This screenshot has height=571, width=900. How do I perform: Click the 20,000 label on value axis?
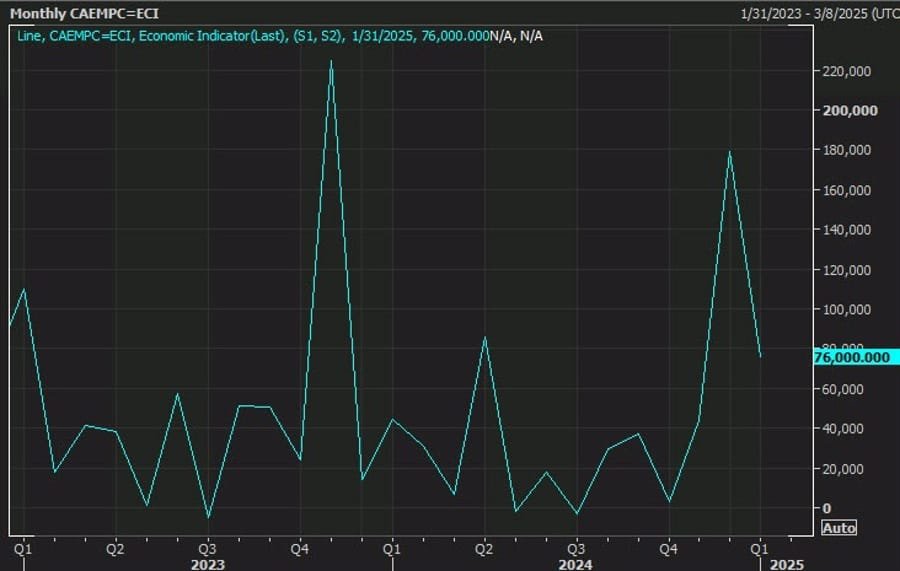point(846,468)
